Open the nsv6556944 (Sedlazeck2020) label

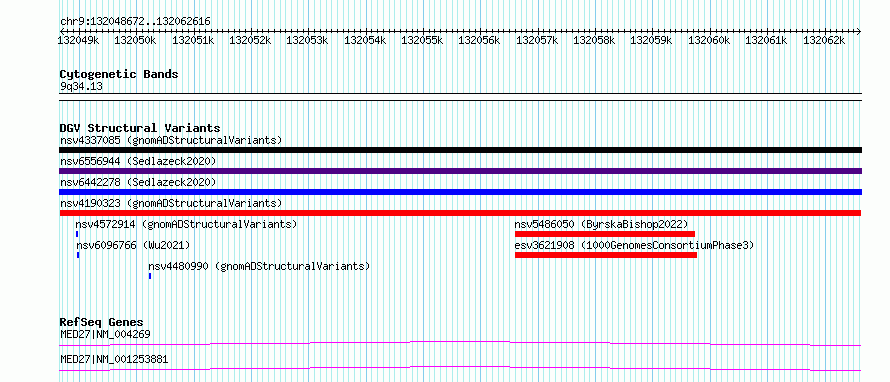[x=138, y=161]
